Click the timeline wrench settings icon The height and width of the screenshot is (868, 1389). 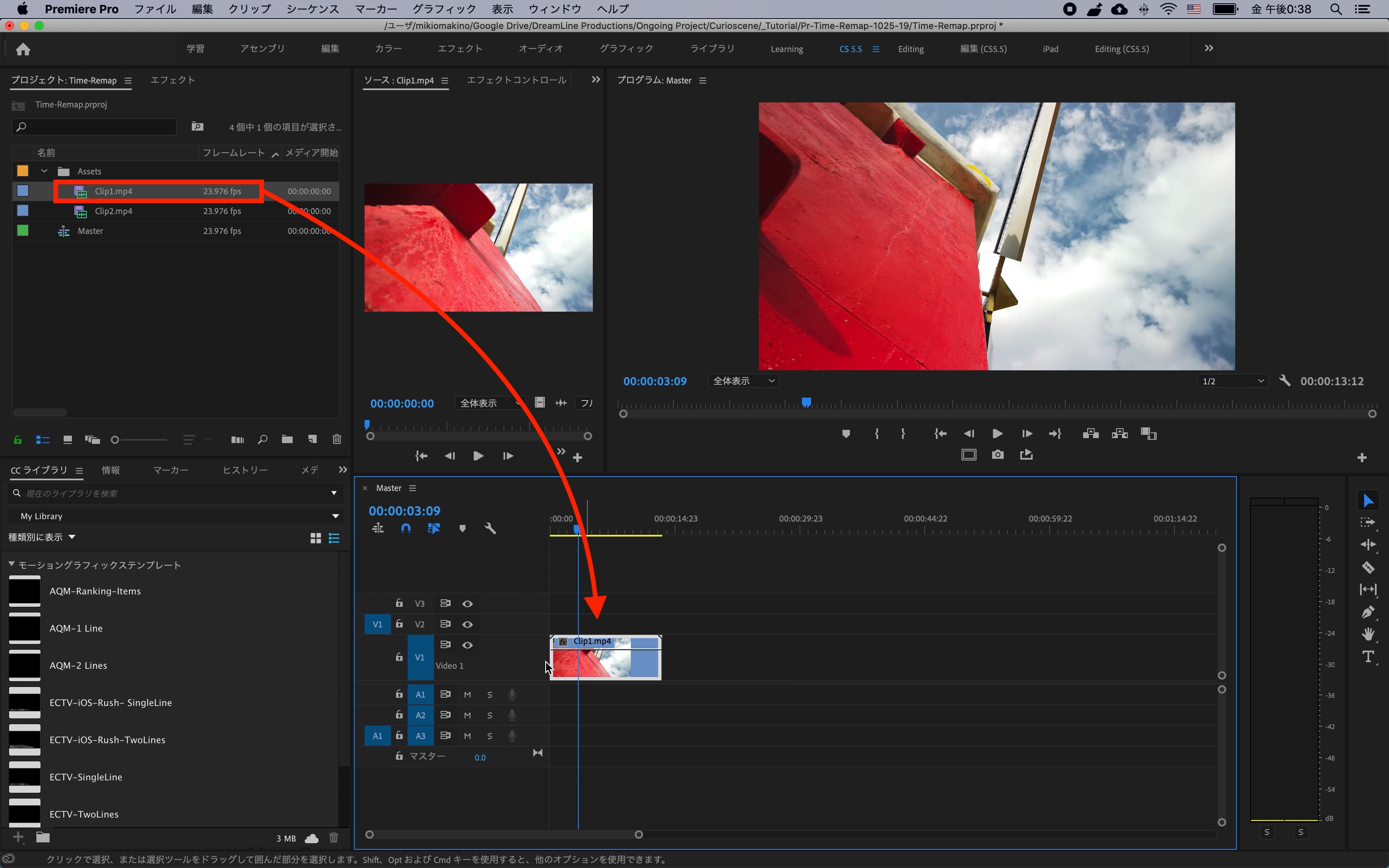tap(489, 528)
